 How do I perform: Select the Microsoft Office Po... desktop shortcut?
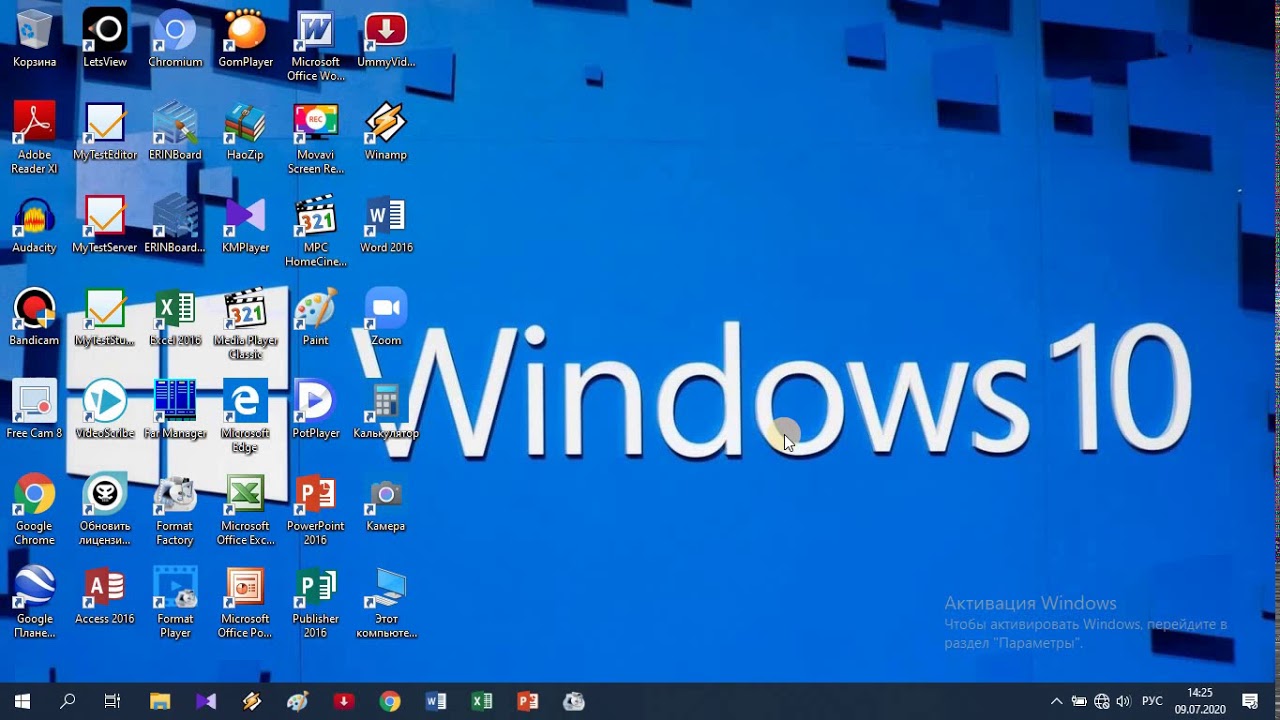click(245, 603)
